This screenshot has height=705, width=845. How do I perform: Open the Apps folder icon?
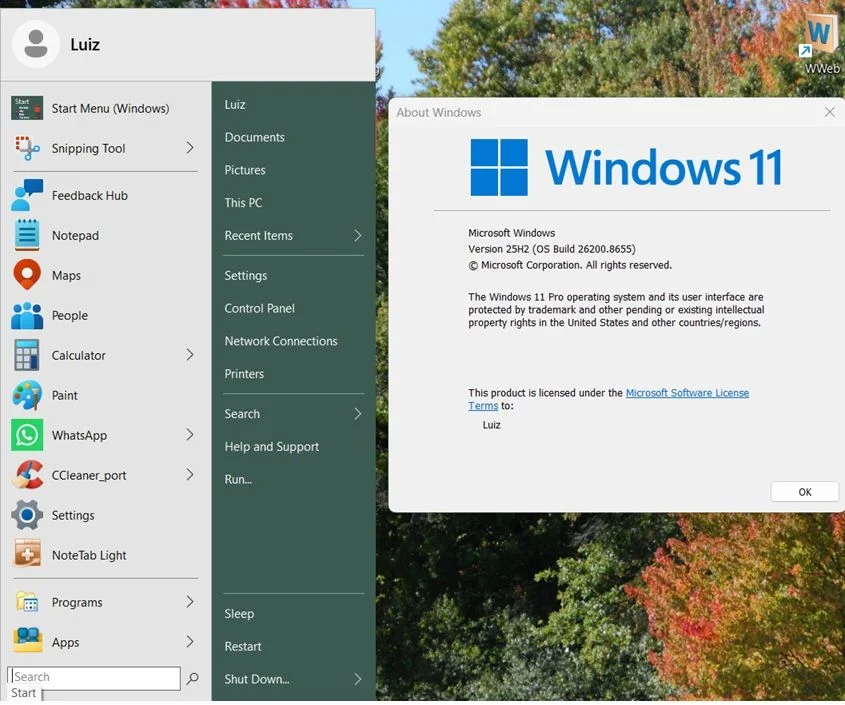tap(27, 641)
